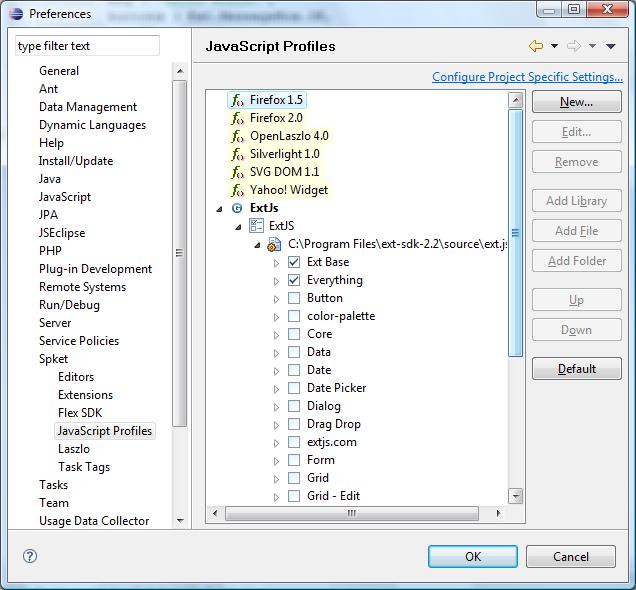Click the back navigation arrow icon
The image size is (636, 590).
point(536,46)
